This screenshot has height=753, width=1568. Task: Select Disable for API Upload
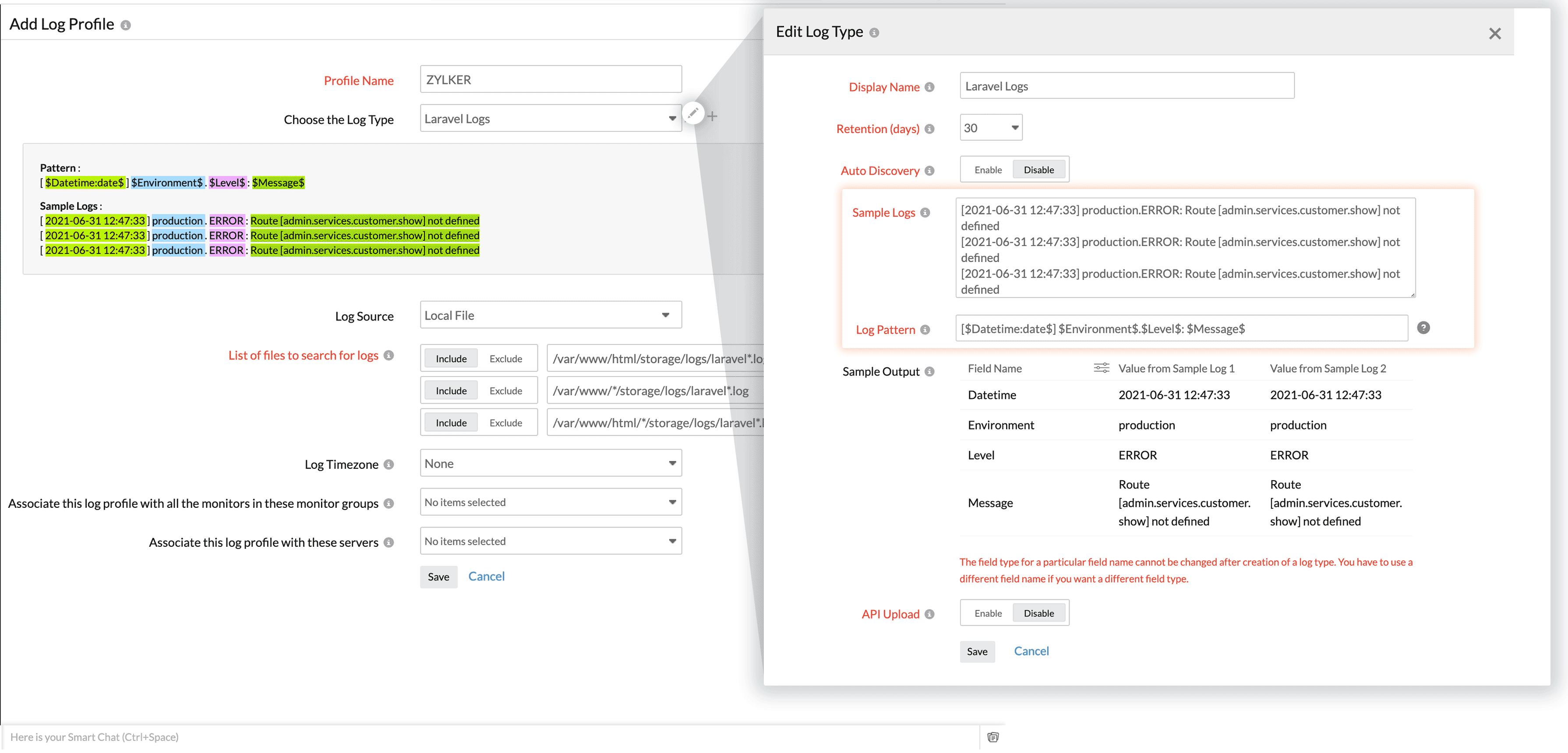(x=1038, y=613)
